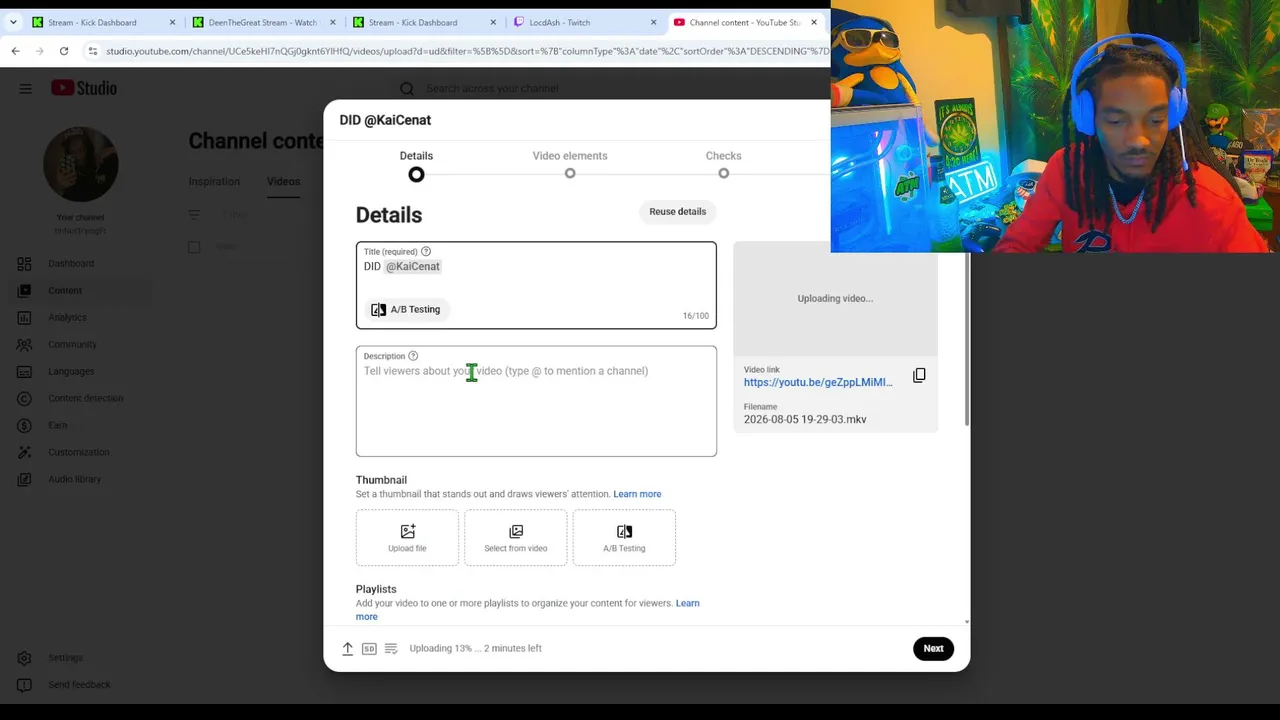Viewport: 1280px width, 720px height.
Task: Open the channel avatar picture
Action: pyautogui.click(x=80, y=164)
